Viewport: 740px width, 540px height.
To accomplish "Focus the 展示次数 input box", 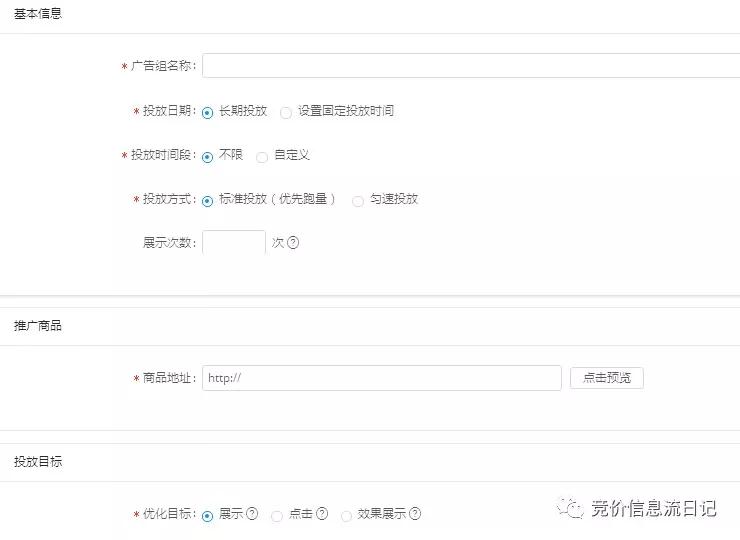I will coord(234,243).
